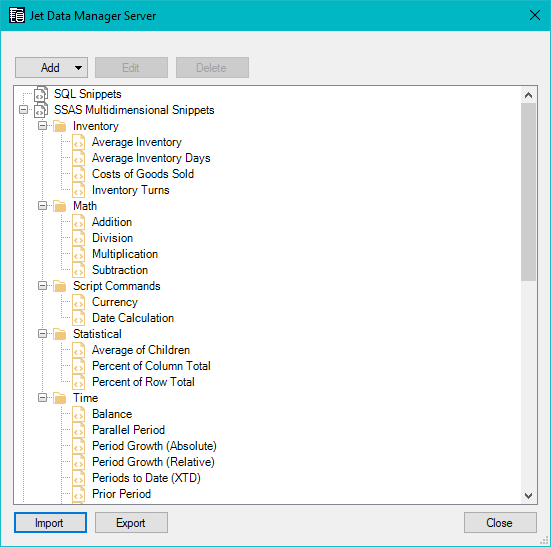Click the SSAS Multidimensional Snippets document icon
The image size is (551, 547).
[41, 110]
